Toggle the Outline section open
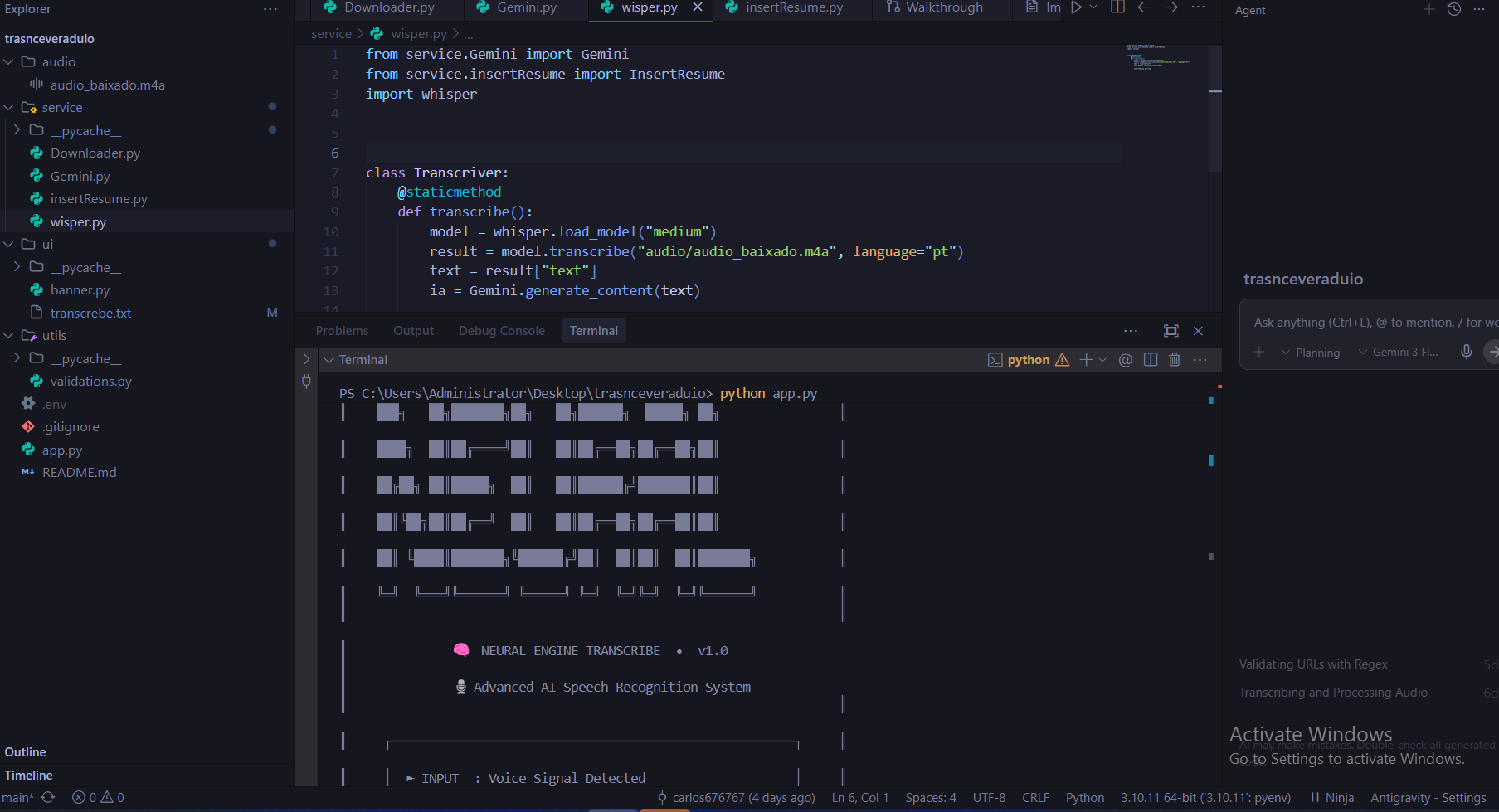Image resolution: width=1499 pixels, height=812 pixels. pos(25,751)
